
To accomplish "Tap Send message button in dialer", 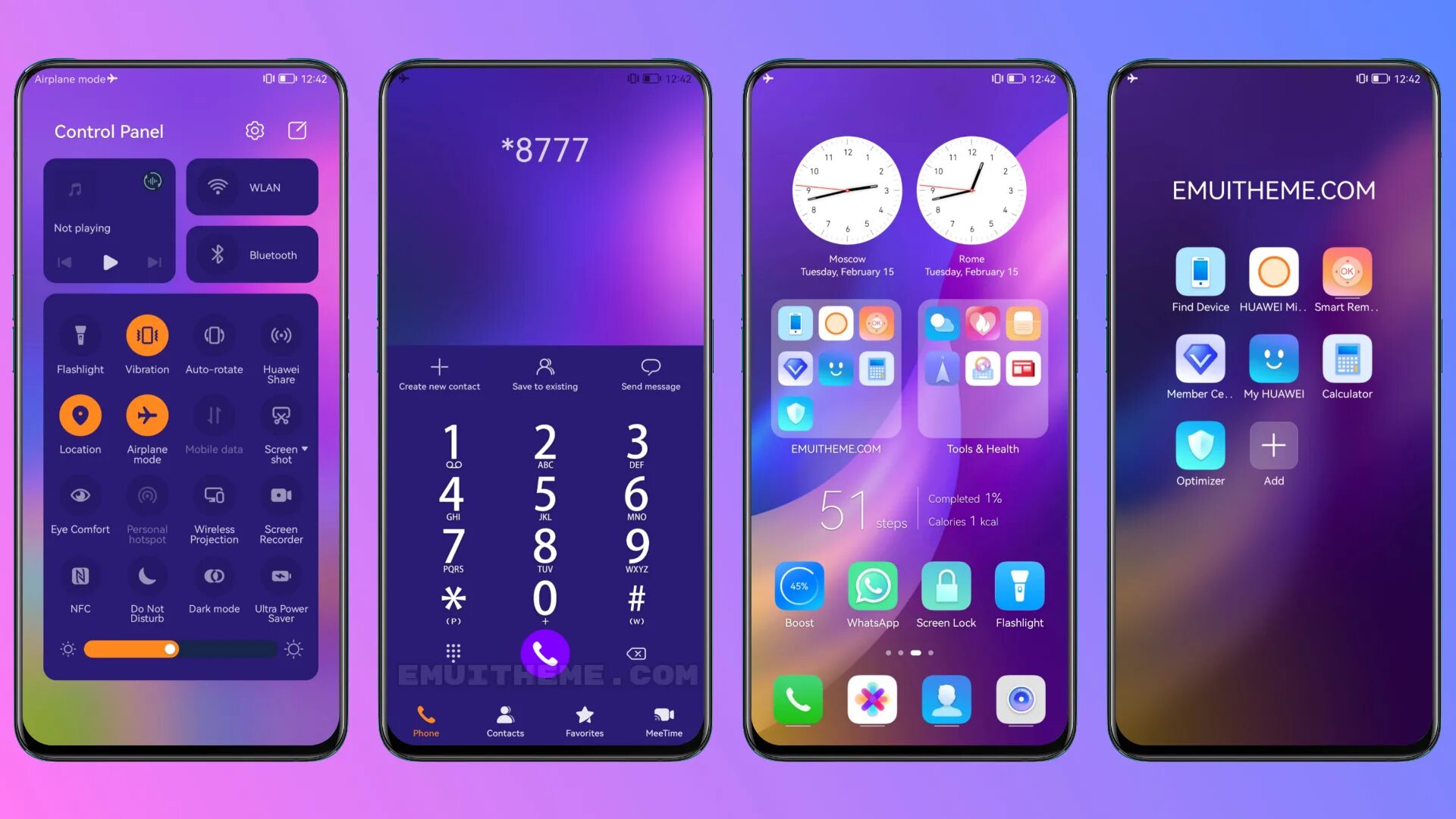I will 650,375.
